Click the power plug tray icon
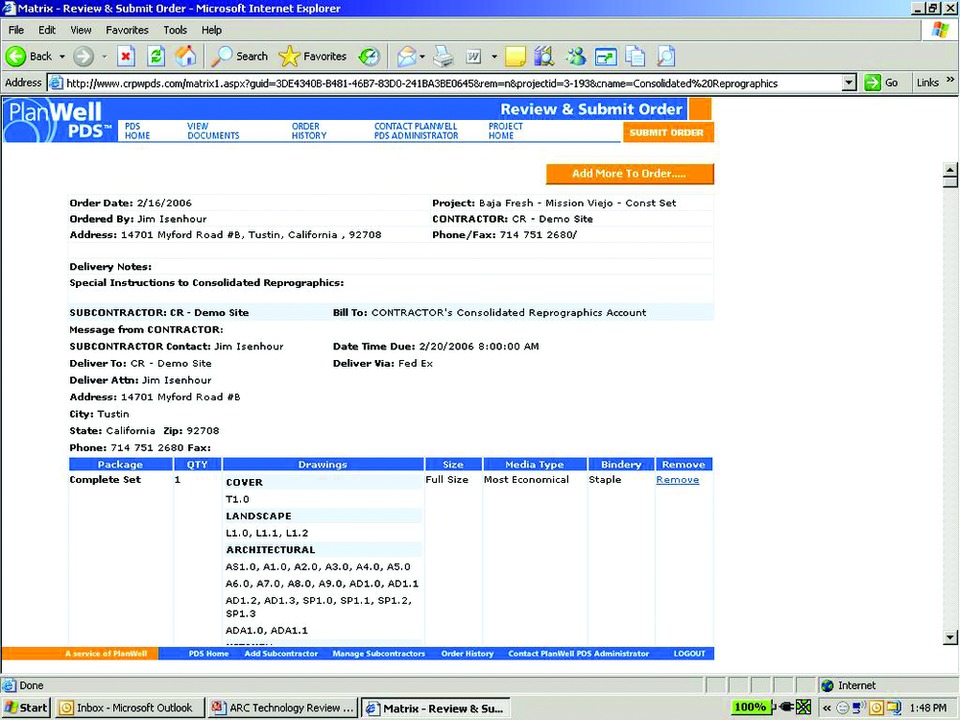This screenshot has height=720, width=960. pyautogui.click(x=784, y=707)
